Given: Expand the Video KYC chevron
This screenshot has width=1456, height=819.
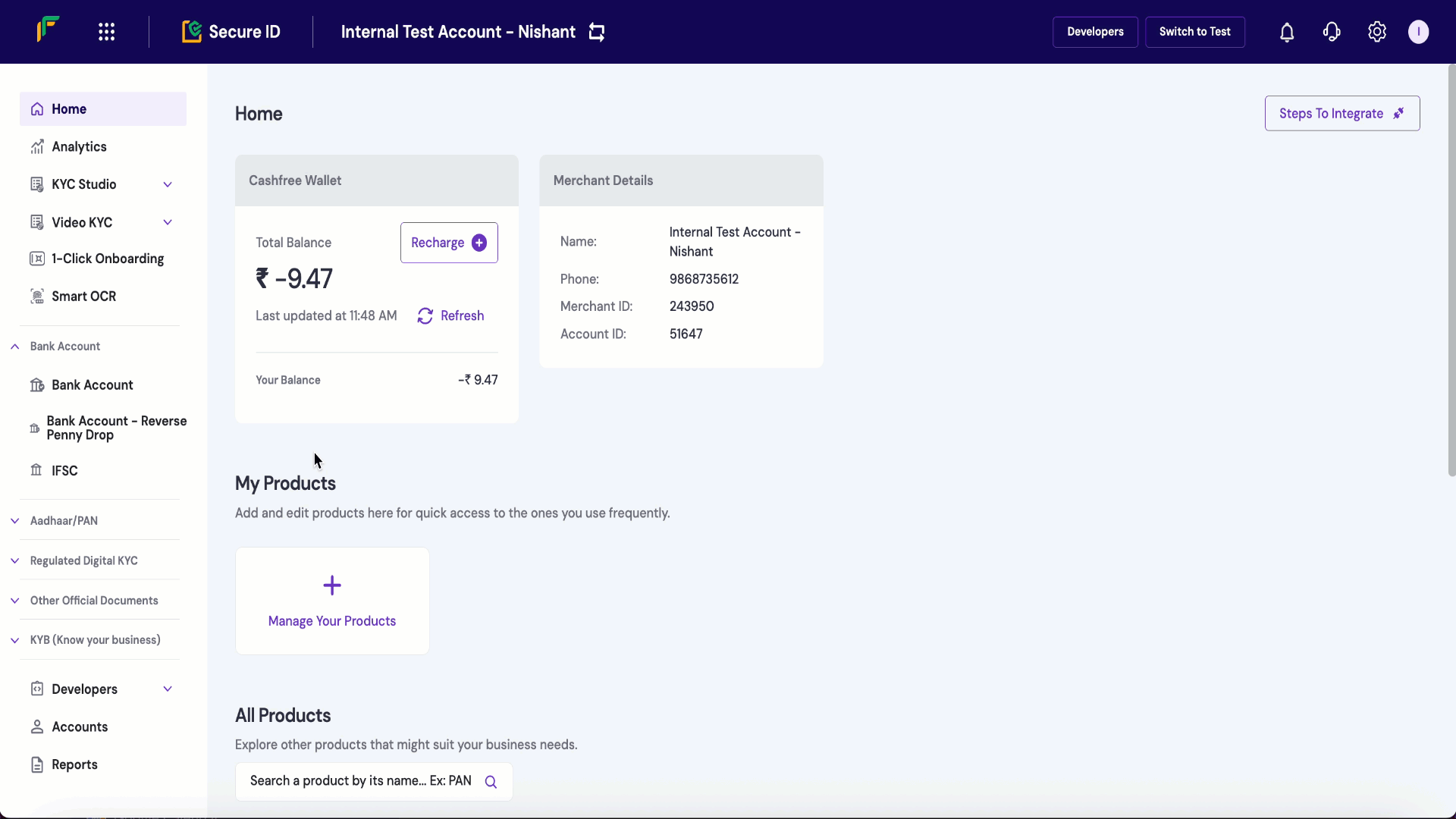Looking at the screenshot, I should pyautogui.click(x=168, y=222).
